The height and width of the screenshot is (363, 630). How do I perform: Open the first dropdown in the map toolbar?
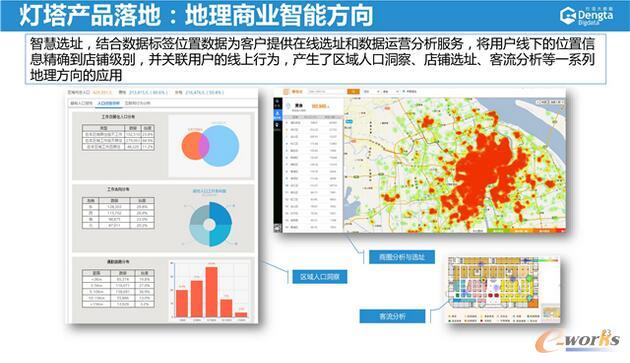pyautogui.click(x=371, y=92)
